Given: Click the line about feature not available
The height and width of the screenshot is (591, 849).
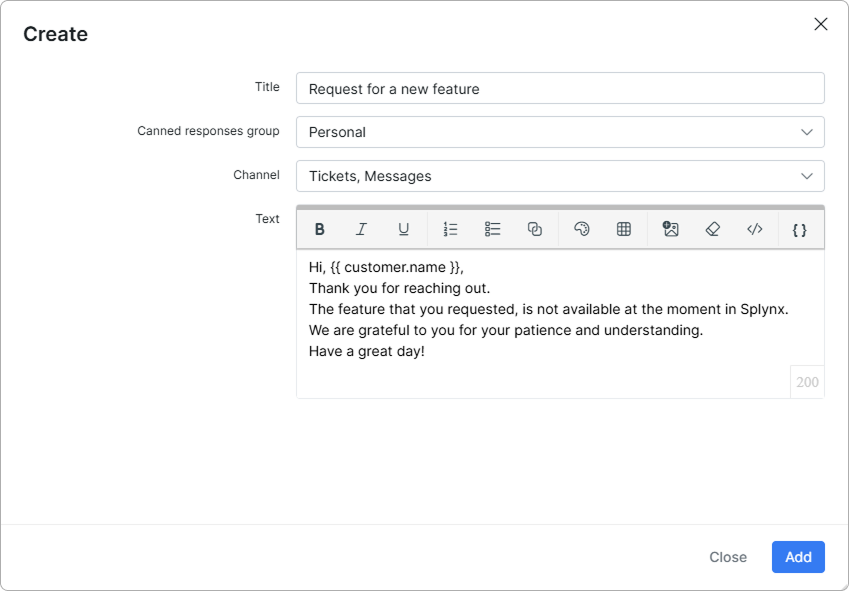Looking at the screenshot, I should (x=548, y=310).
